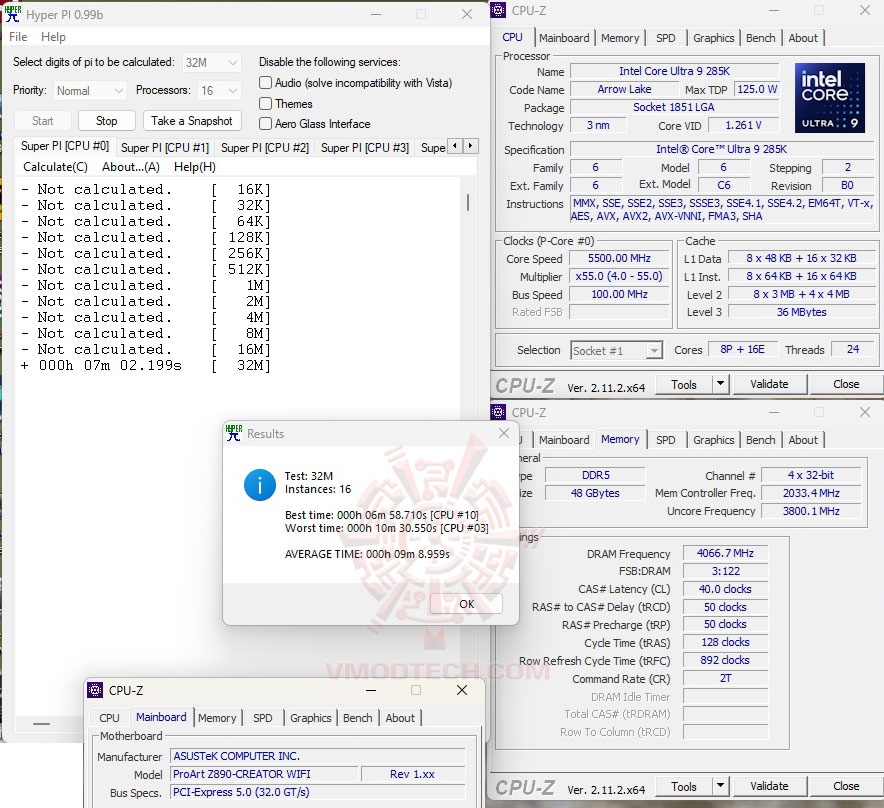Click the Super PI output vertical scrollbar
This screenshot has height=808, width=884.
(x=468, y=202)
